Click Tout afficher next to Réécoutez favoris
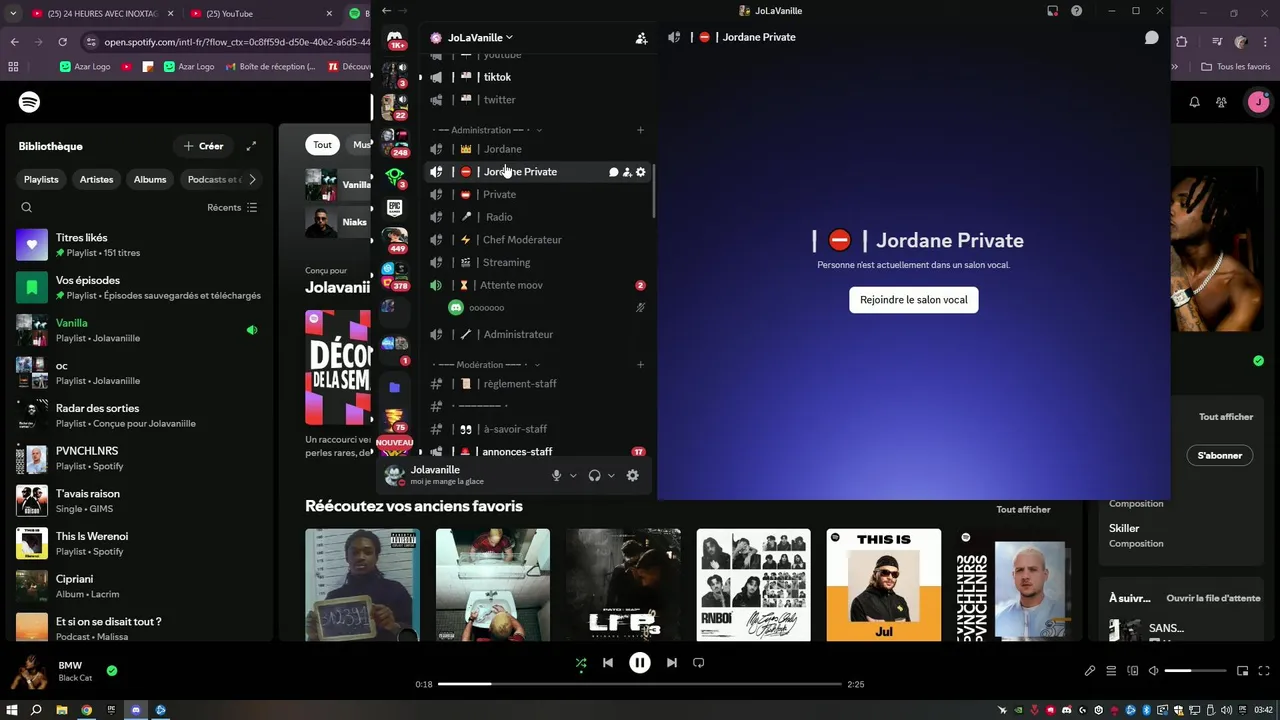 (1023, 510)
